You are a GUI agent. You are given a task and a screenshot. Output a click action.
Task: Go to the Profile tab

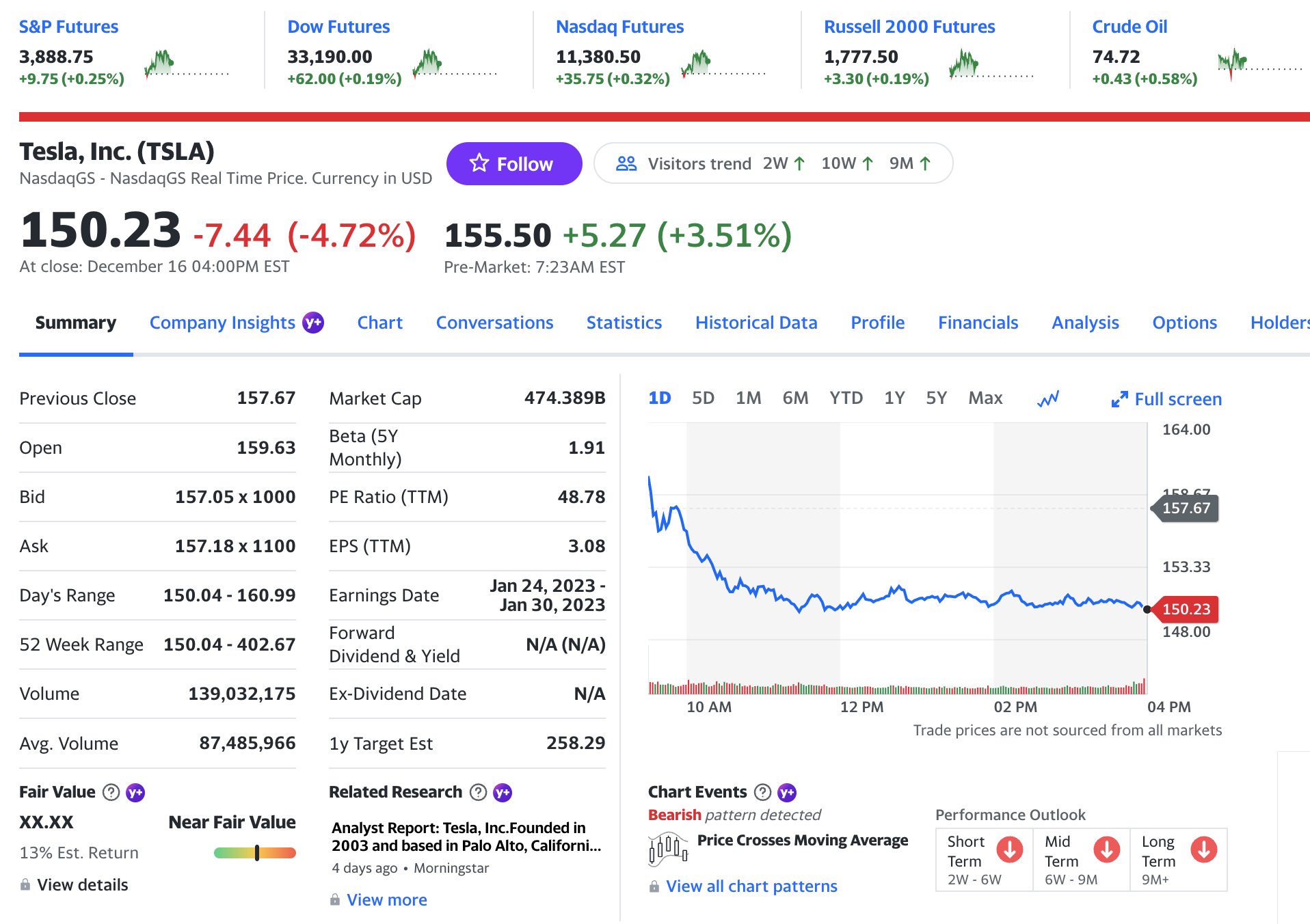point(877,323)
